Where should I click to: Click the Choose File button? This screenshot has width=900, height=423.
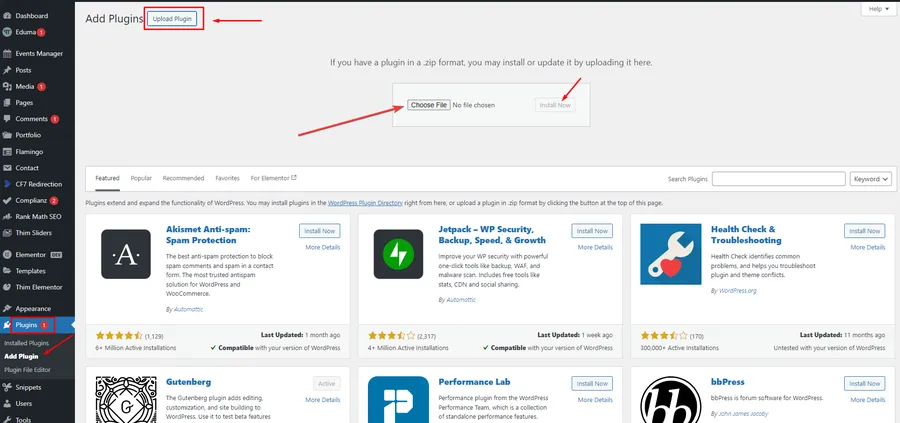click(428, 105)
